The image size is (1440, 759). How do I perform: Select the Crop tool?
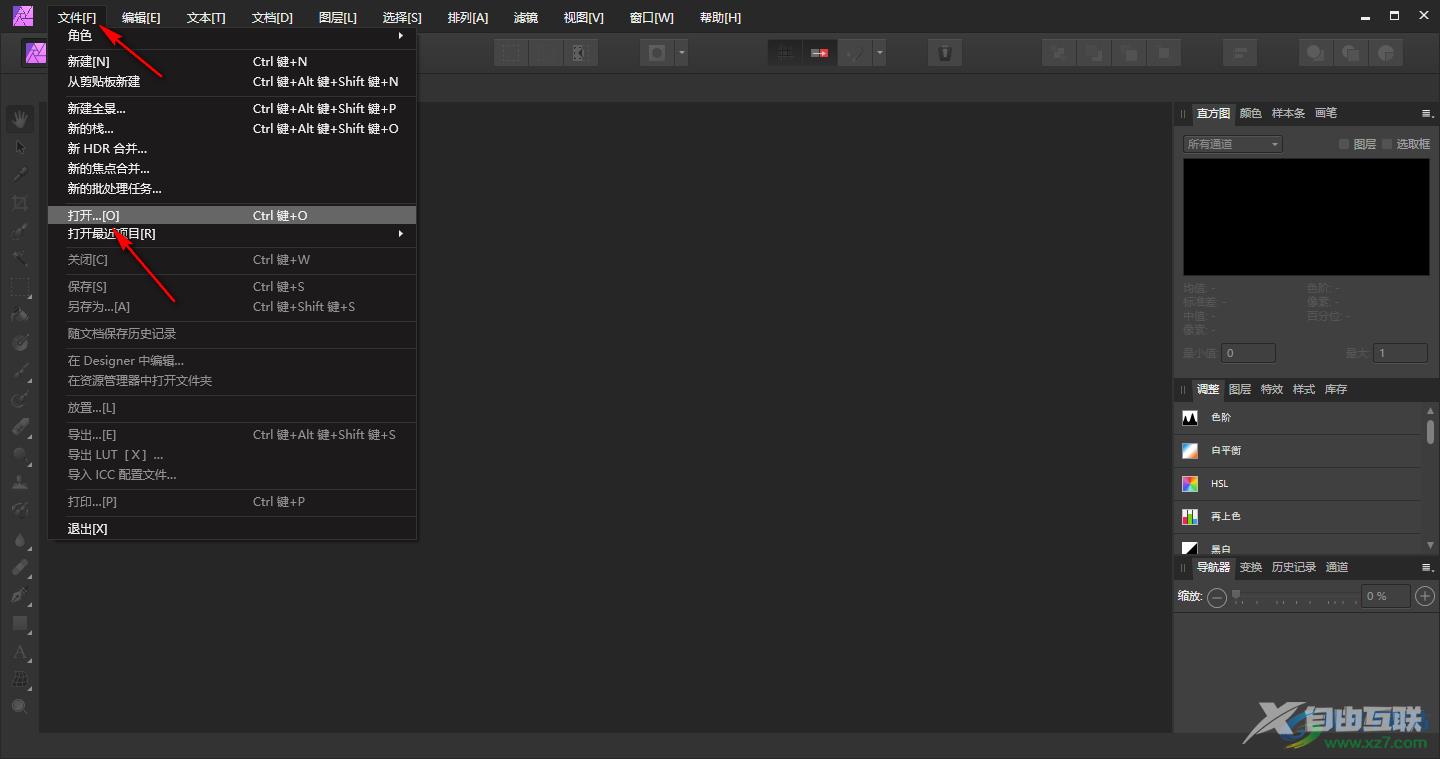[x=20, y=203]
